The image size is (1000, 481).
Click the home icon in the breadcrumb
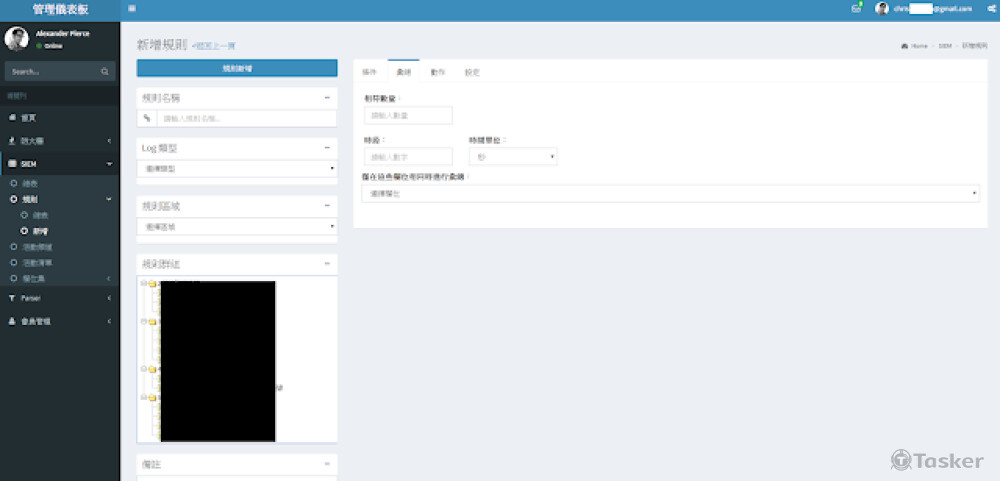click(904, 46)
